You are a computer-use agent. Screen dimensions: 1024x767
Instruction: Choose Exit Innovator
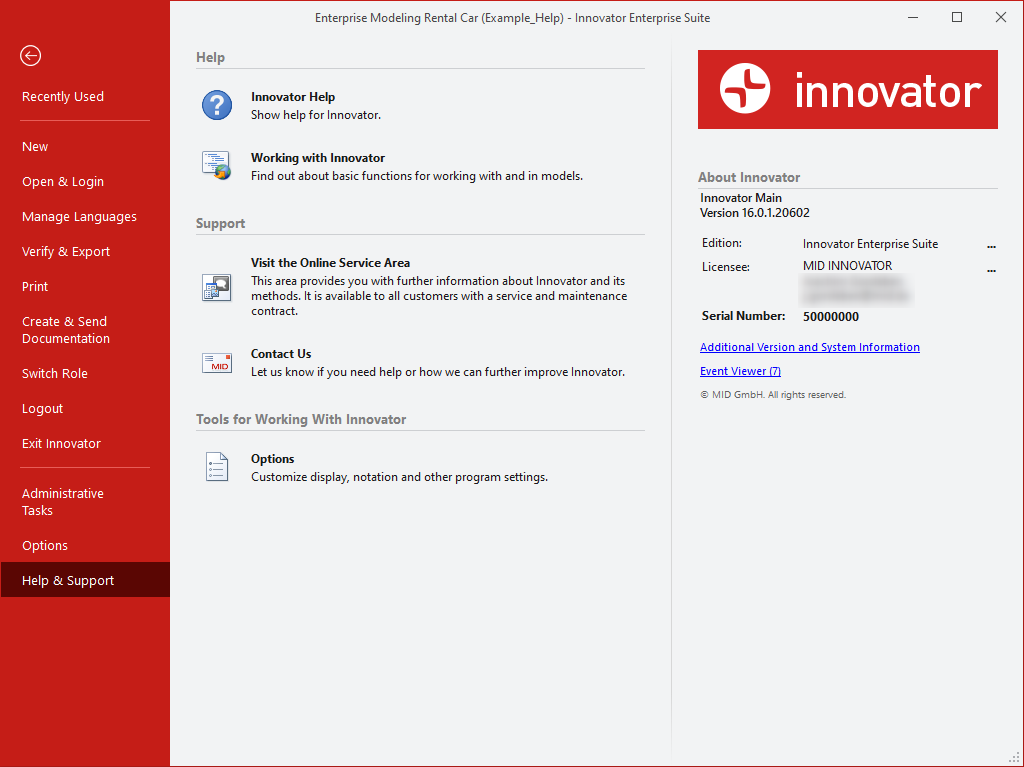(x=61, y=444)
